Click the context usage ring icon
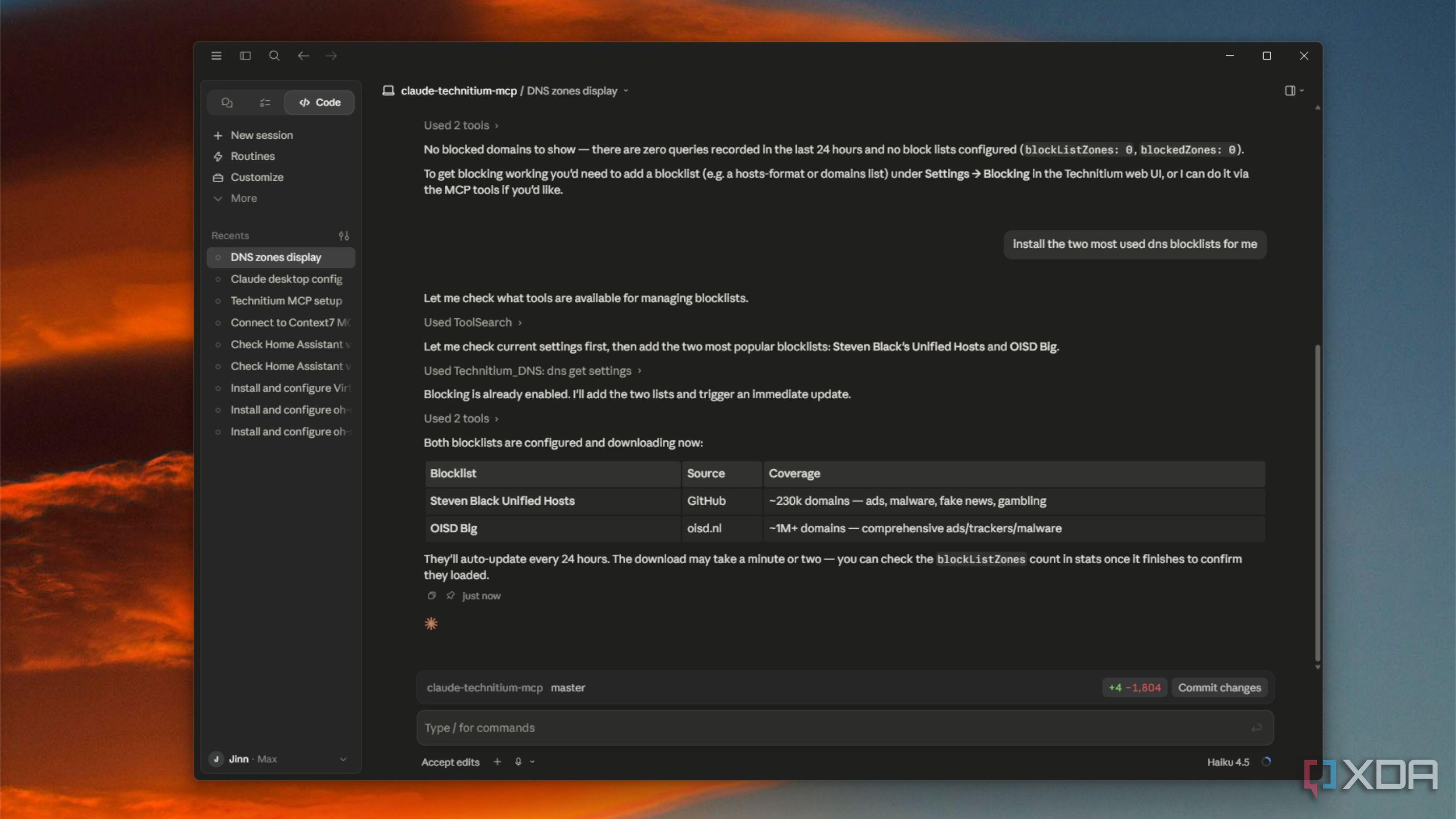The image size is (1456, 819). coord(1267,761)
